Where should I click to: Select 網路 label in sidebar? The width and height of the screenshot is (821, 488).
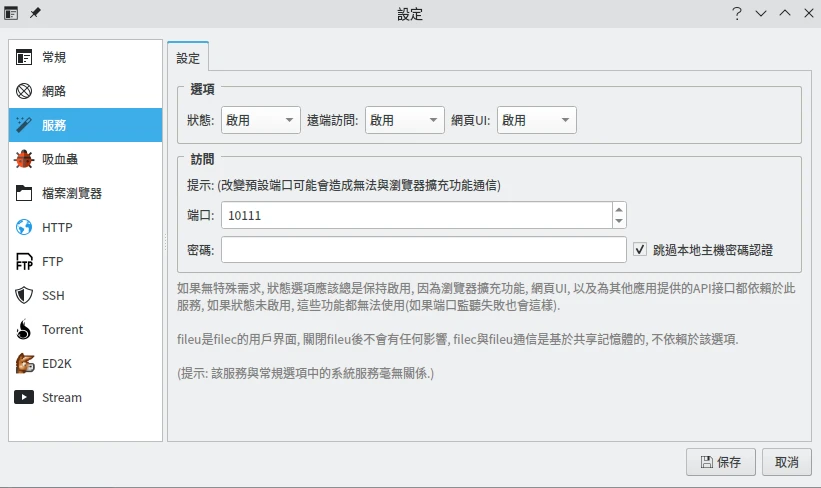tap(54, 91)
